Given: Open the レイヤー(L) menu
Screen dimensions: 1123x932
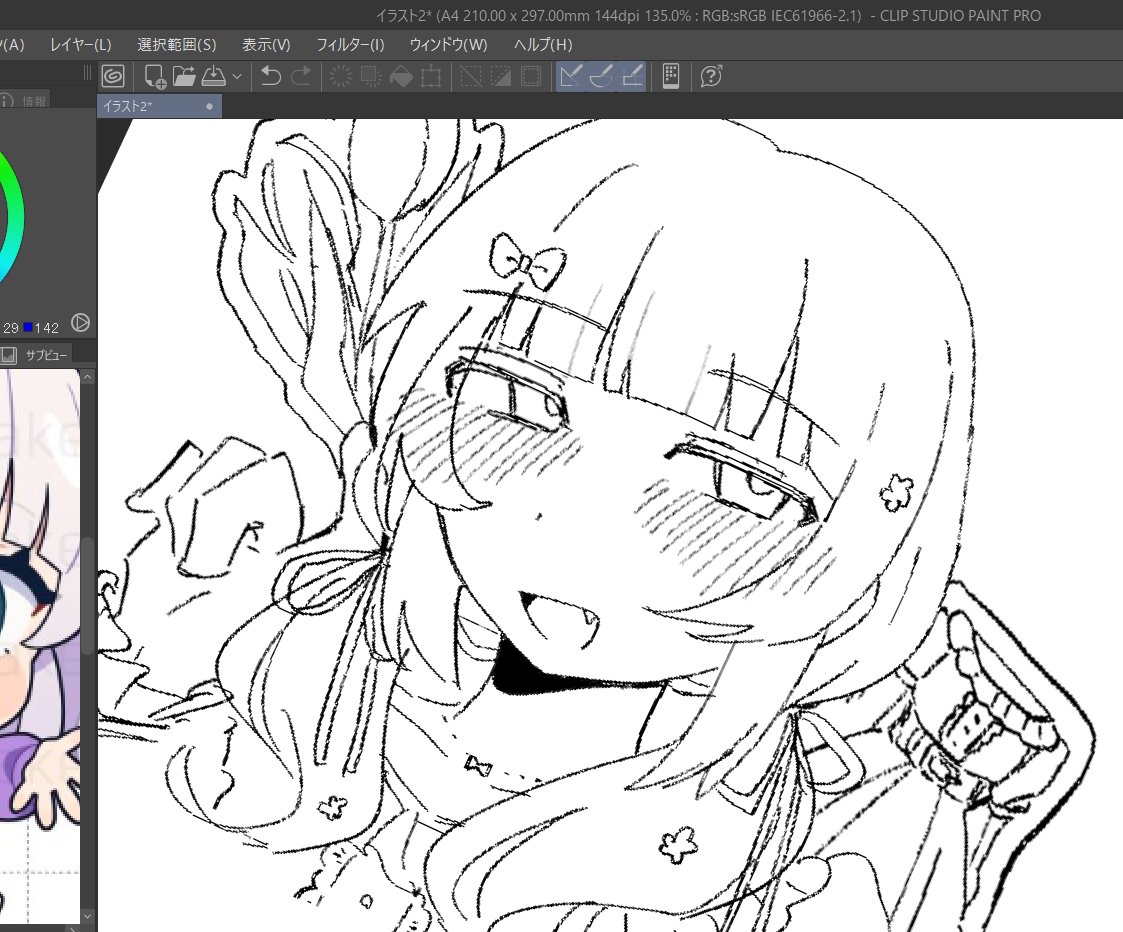Looking at the screenshot, I should pyautogui.click(x=81, y=44).
